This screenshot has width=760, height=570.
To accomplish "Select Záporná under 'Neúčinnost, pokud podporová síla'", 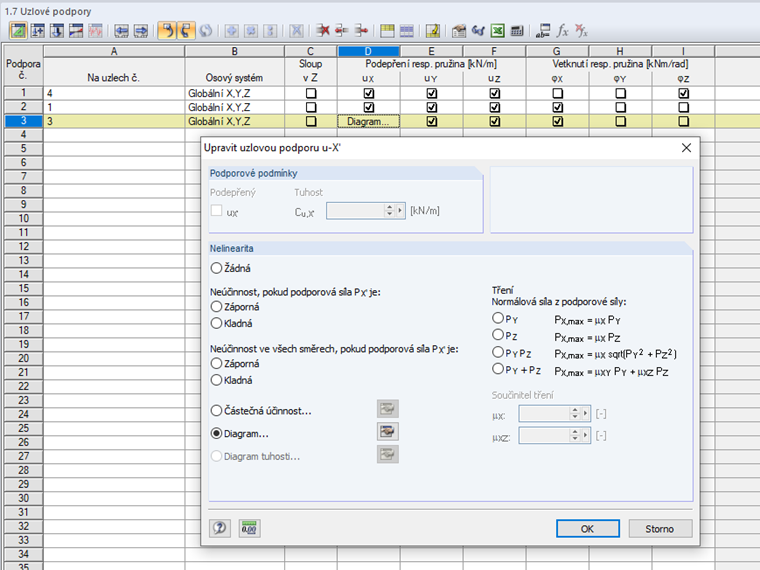I will pos(216,306).
